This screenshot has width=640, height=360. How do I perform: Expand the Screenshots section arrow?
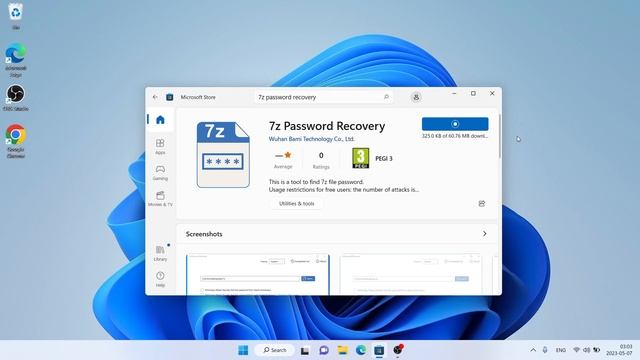[484, 234]
